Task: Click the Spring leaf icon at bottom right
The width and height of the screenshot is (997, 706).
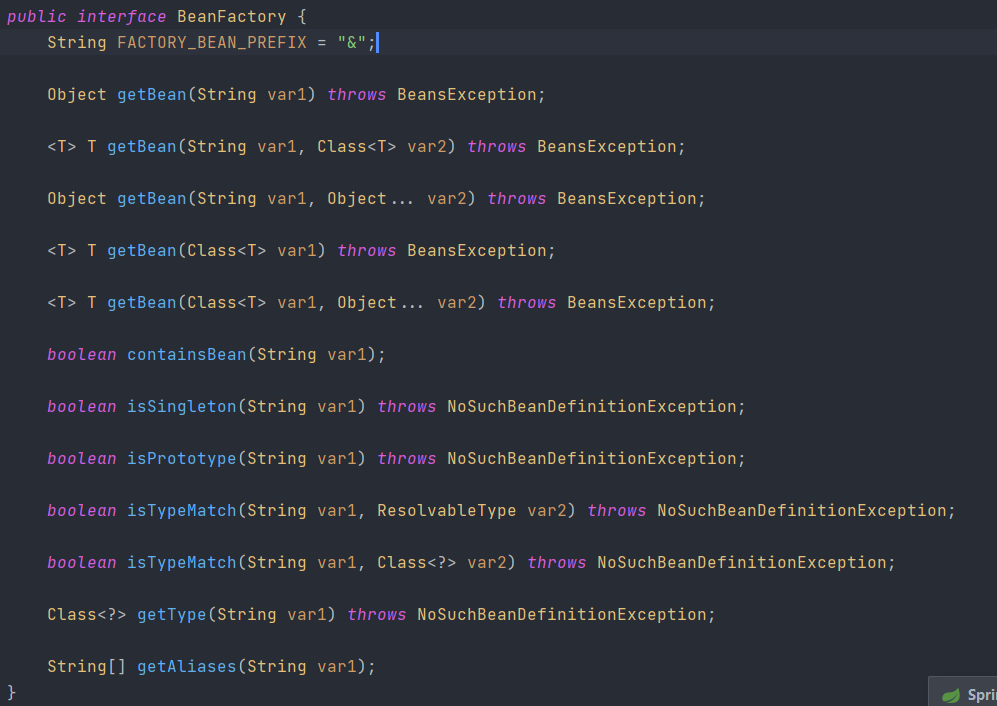Action: (951, 695)
